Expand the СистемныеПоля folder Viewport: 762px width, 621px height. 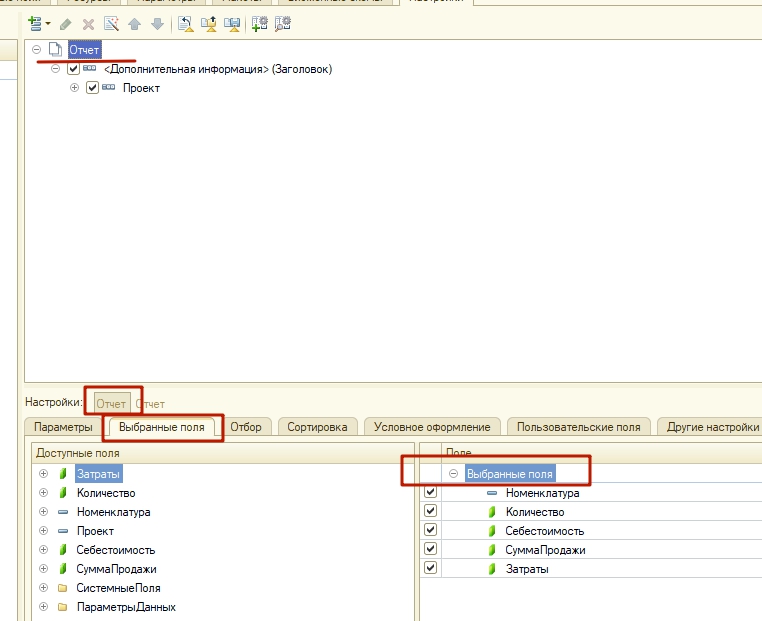[x=43, y=588]
